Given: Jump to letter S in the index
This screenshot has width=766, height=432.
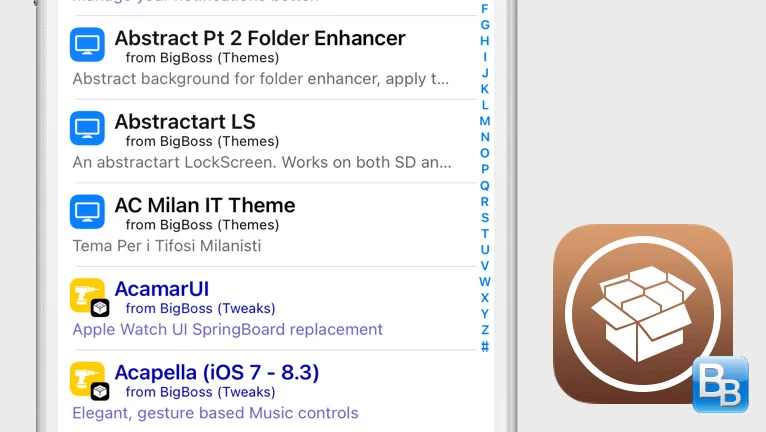Looking at the screenshot, I should point(485,217).
